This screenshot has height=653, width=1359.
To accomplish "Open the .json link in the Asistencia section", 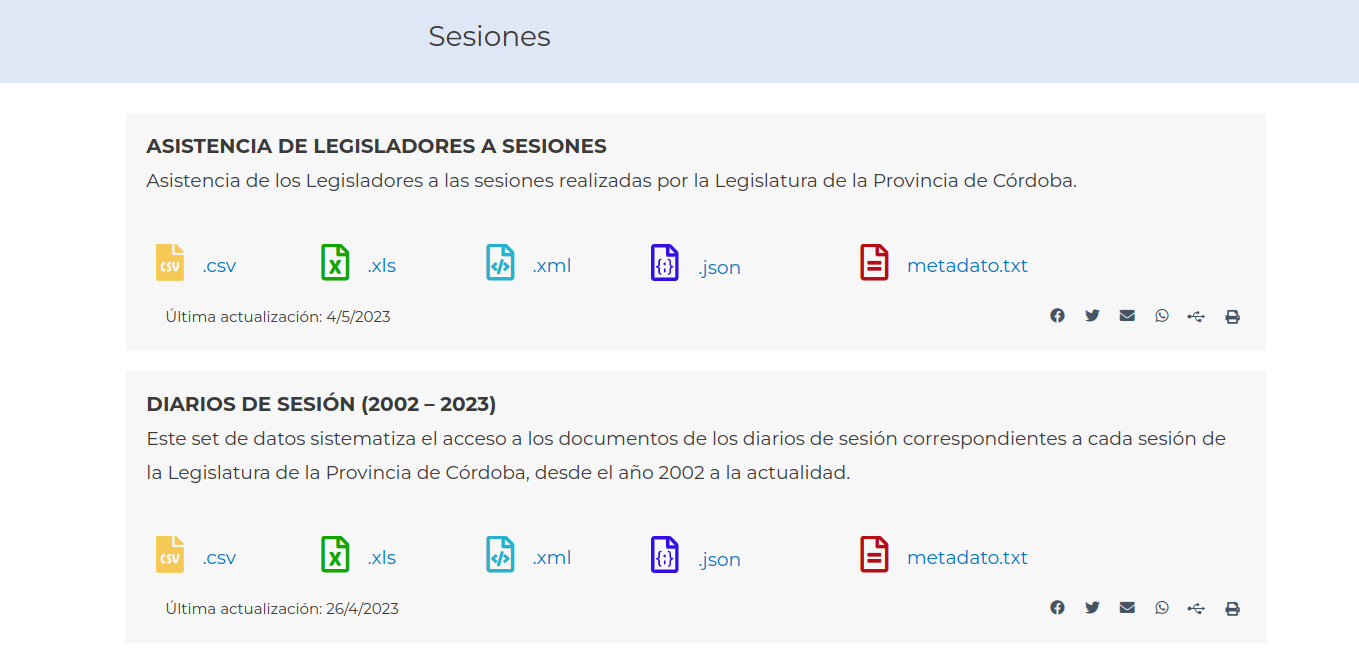I will pos(719,267).
